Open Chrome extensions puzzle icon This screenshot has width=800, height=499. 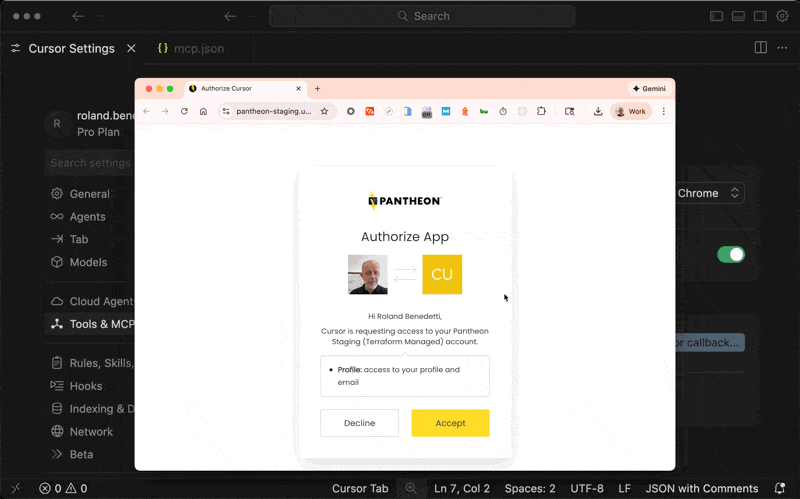541,112
